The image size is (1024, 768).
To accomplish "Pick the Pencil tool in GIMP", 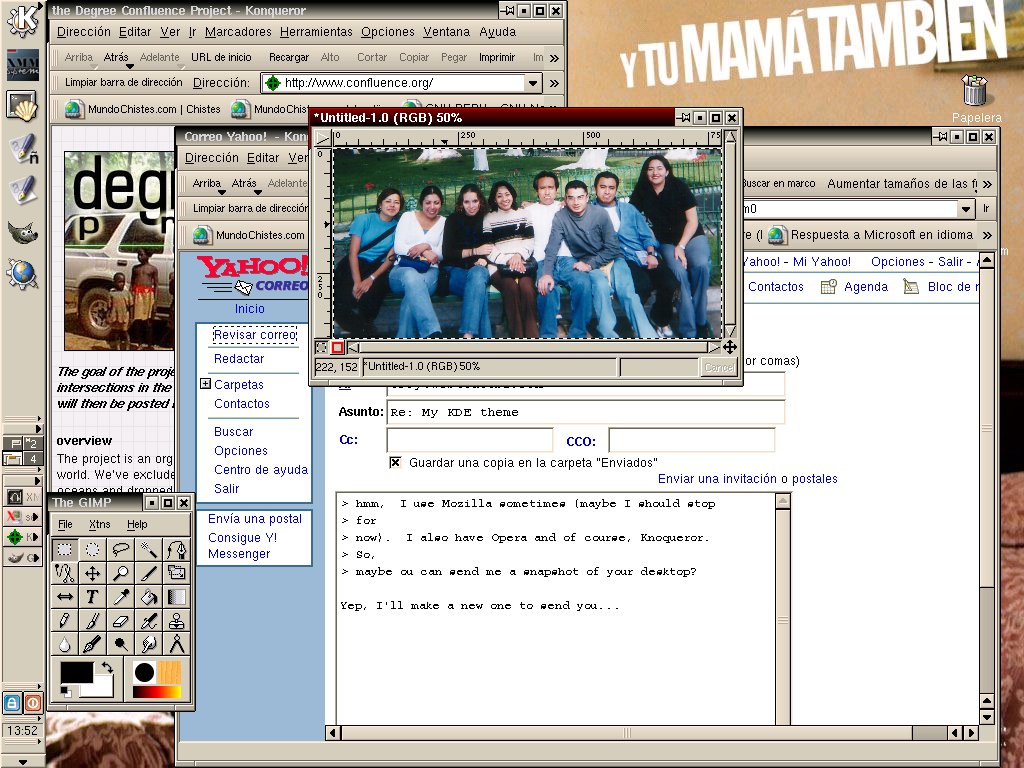I will tap(65, 620).
